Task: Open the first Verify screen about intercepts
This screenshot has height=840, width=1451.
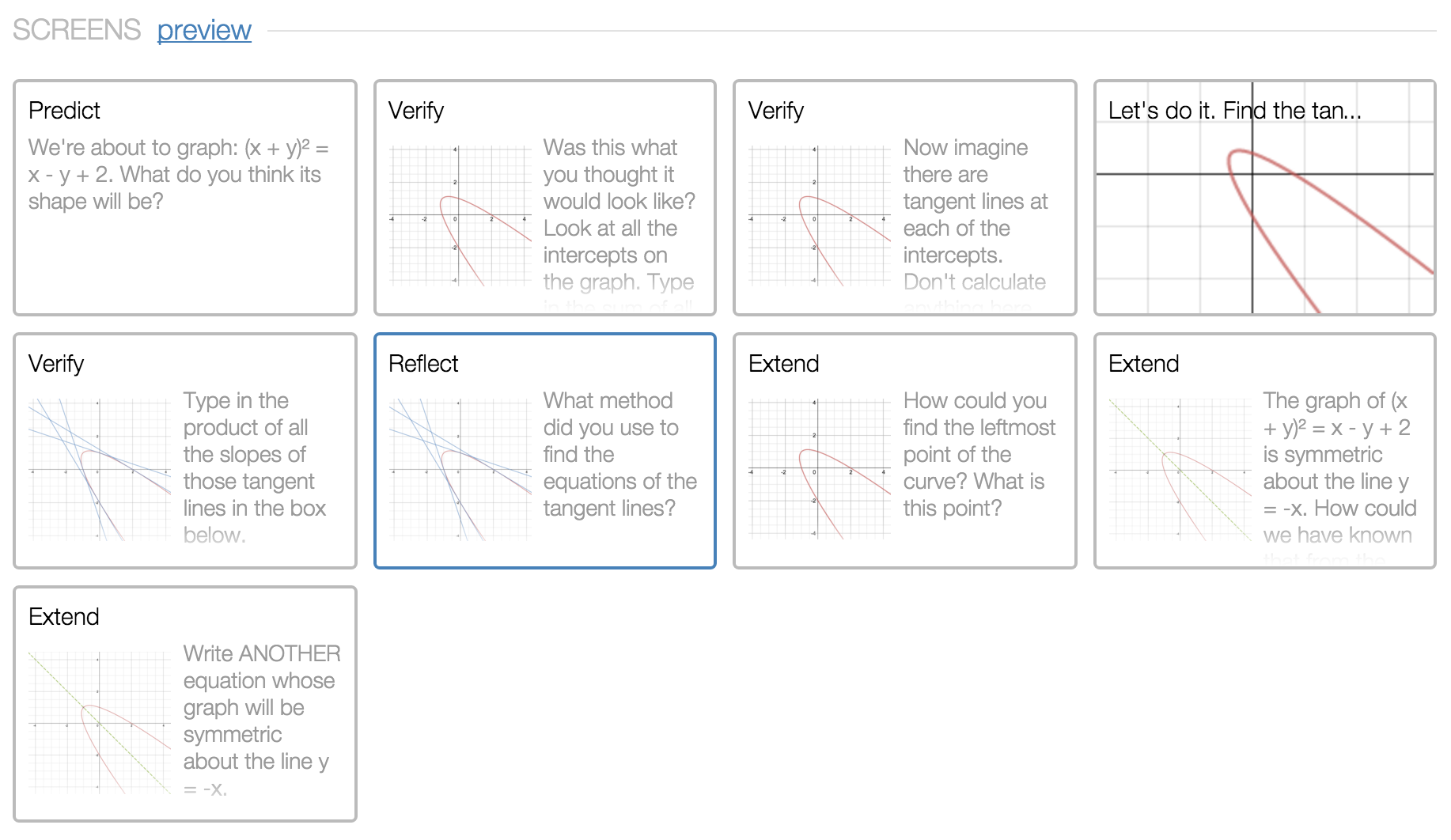Action: click(x=544, y=198)
